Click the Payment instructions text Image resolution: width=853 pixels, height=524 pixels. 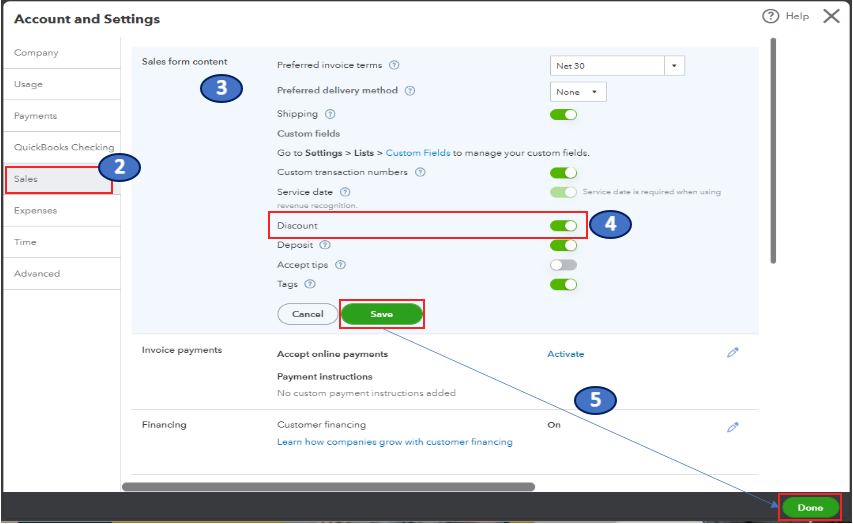click(x=325, y=377)
